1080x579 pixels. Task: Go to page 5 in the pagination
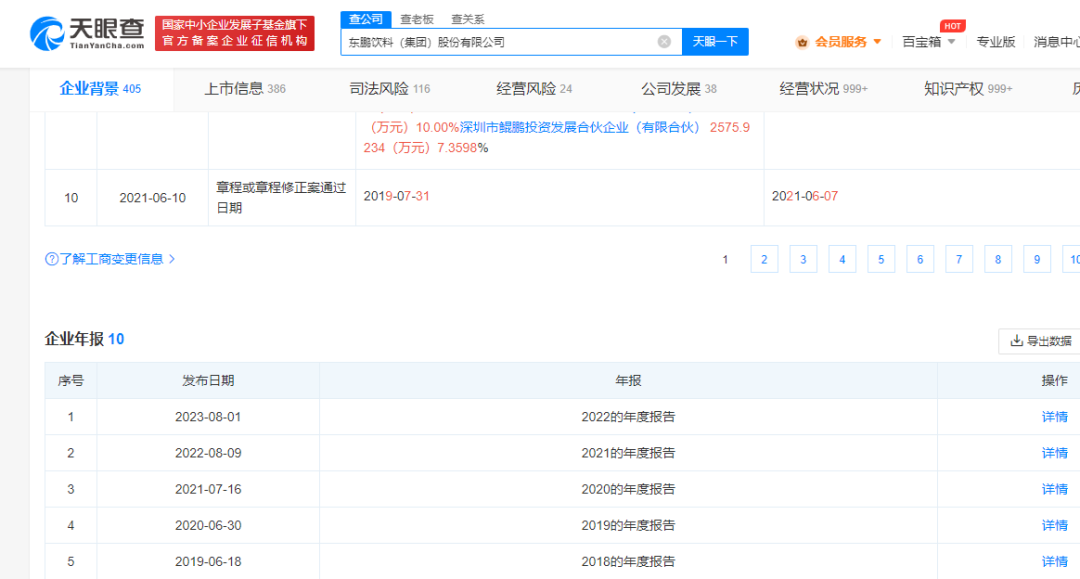pyautogui.click(x=881, y=258)
